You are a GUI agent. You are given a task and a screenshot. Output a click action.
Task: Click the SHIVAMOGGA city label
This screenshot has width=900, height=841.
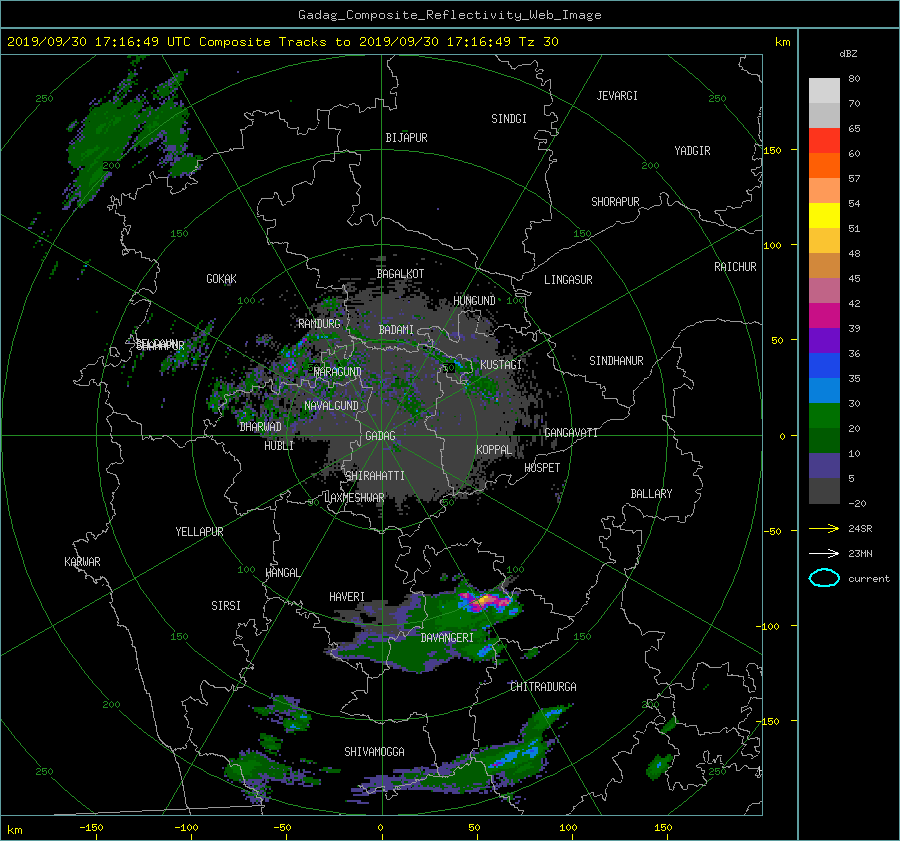(374, 751)
